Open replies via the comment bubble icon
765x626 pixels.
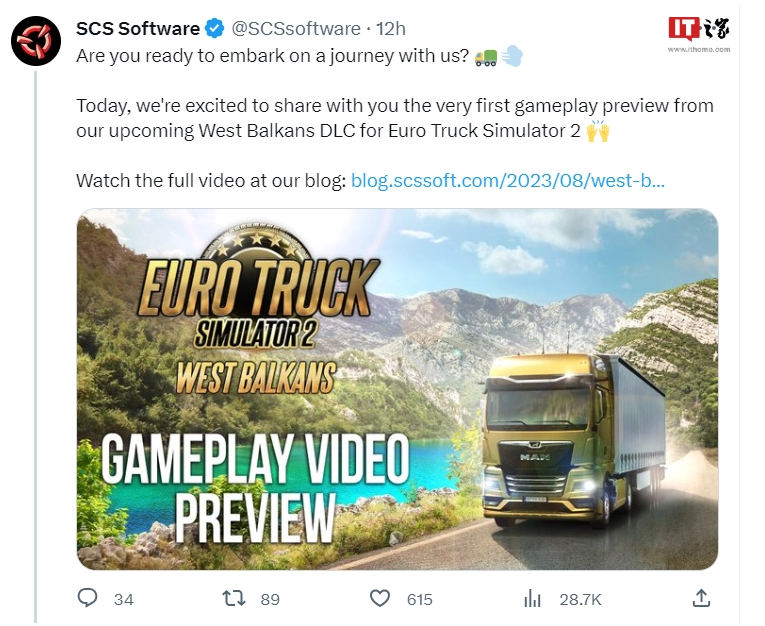click(88, 598)
